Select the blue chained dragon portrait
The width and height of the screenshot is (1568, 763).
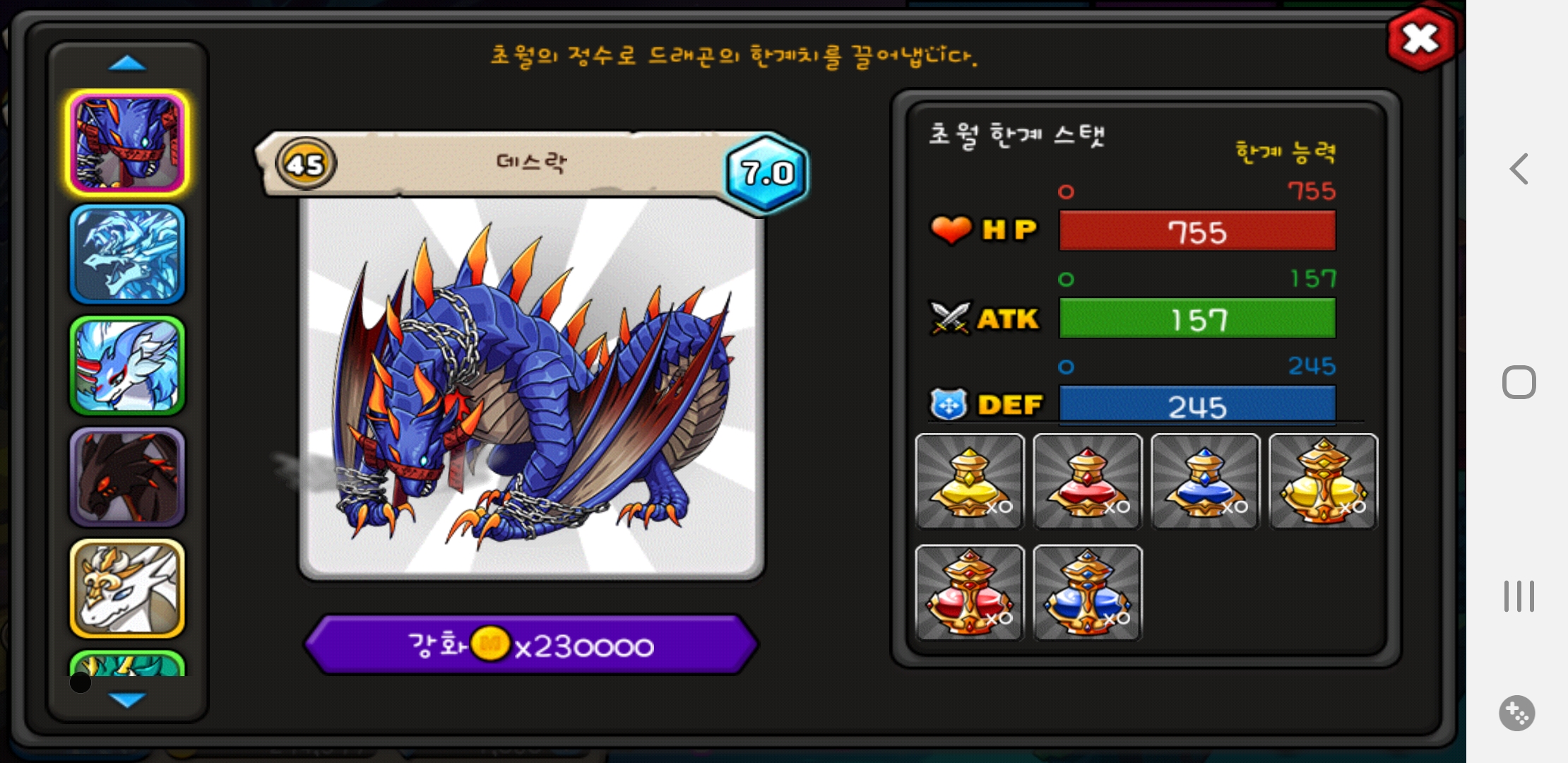pos(127,143)
